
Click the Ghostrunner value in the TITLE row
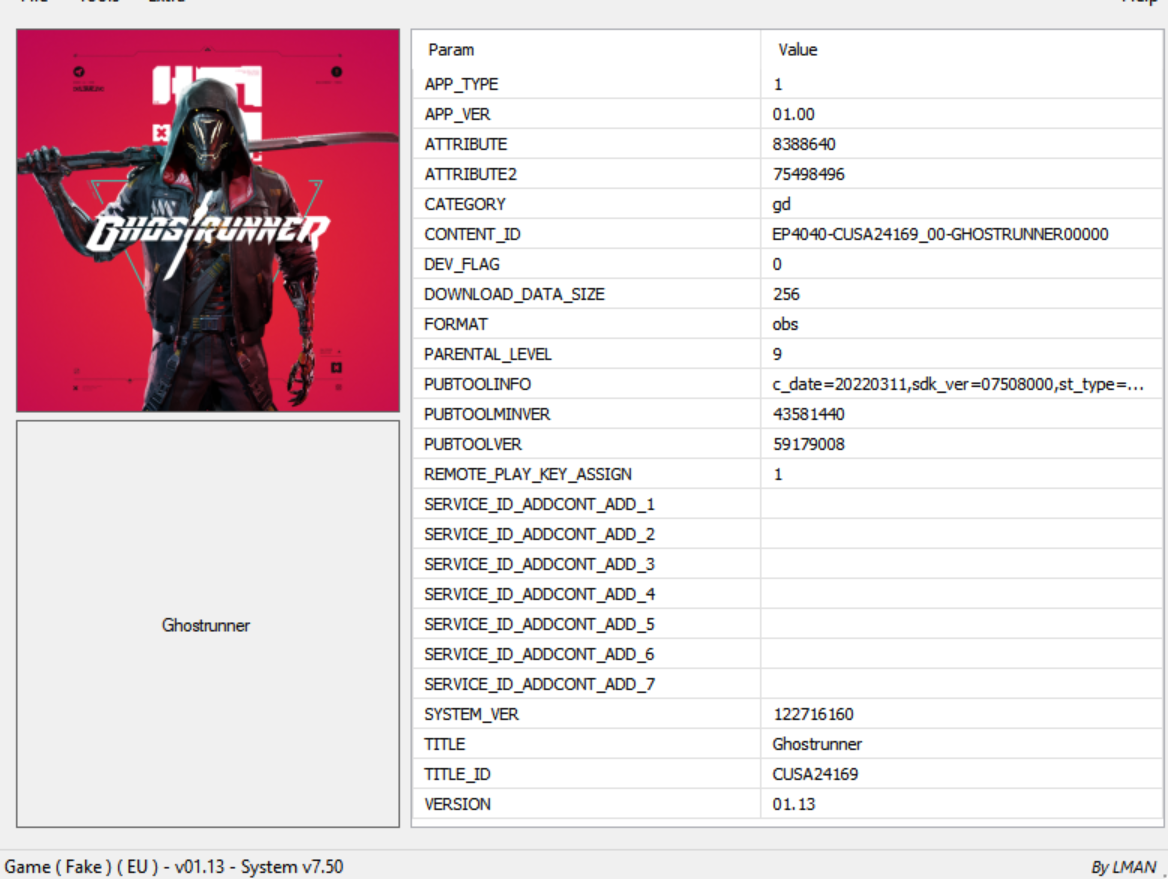[817, 744]
